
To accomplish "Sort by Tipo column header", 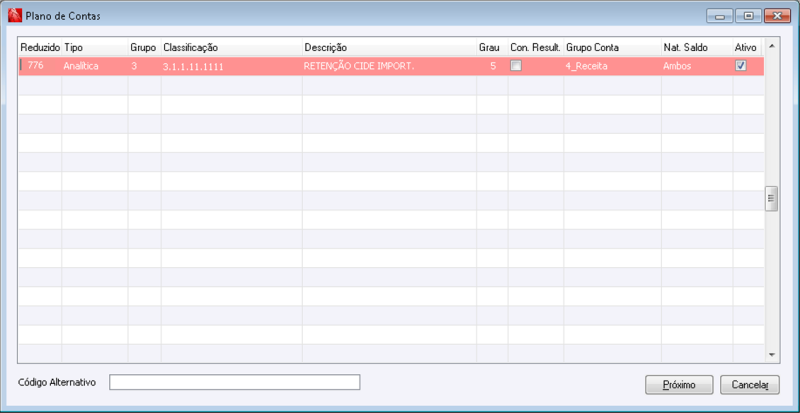I will pos(95,47).
